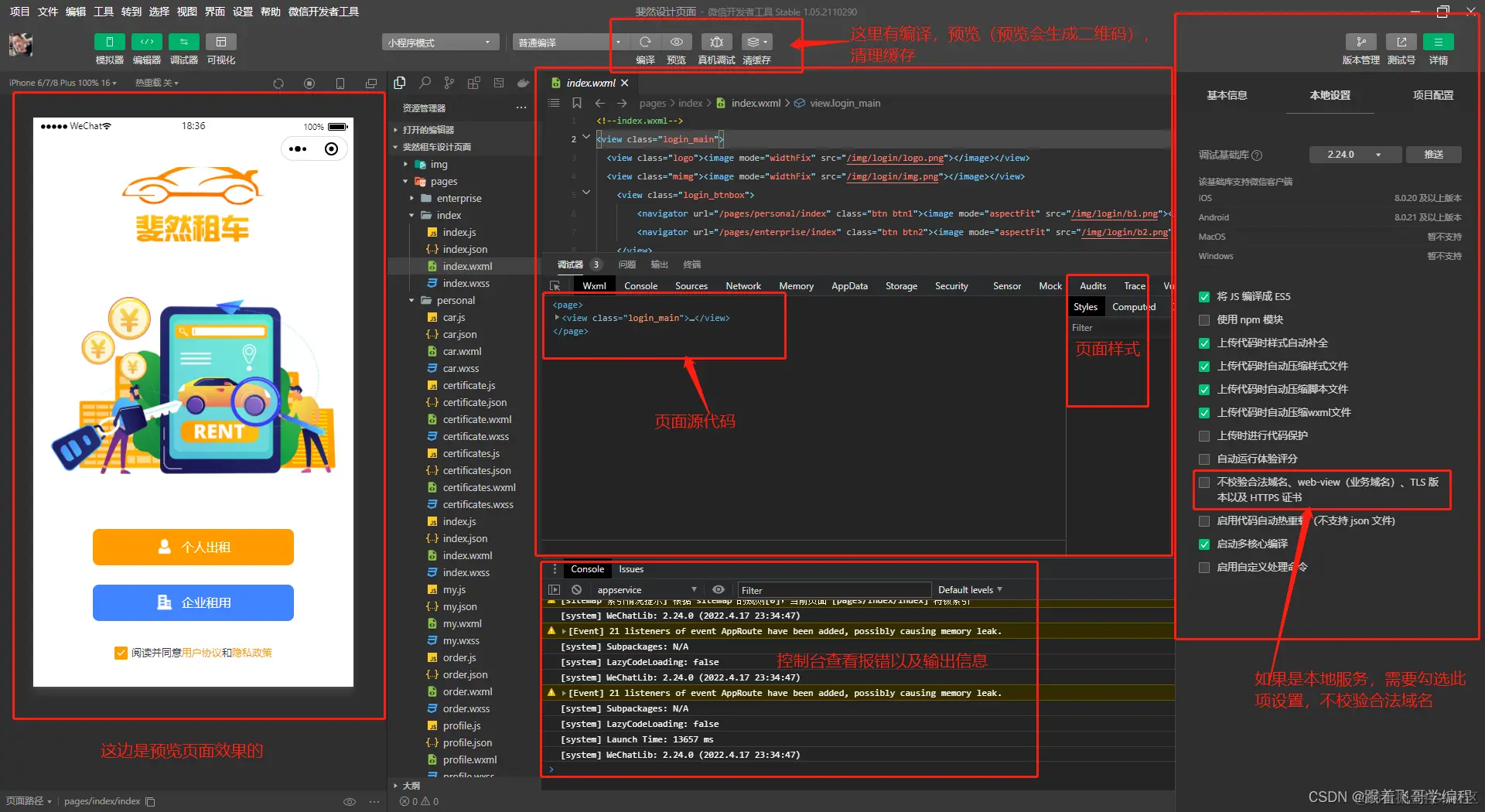
Task: Copy the pages/index/index page path
Action: click(150, 801)
